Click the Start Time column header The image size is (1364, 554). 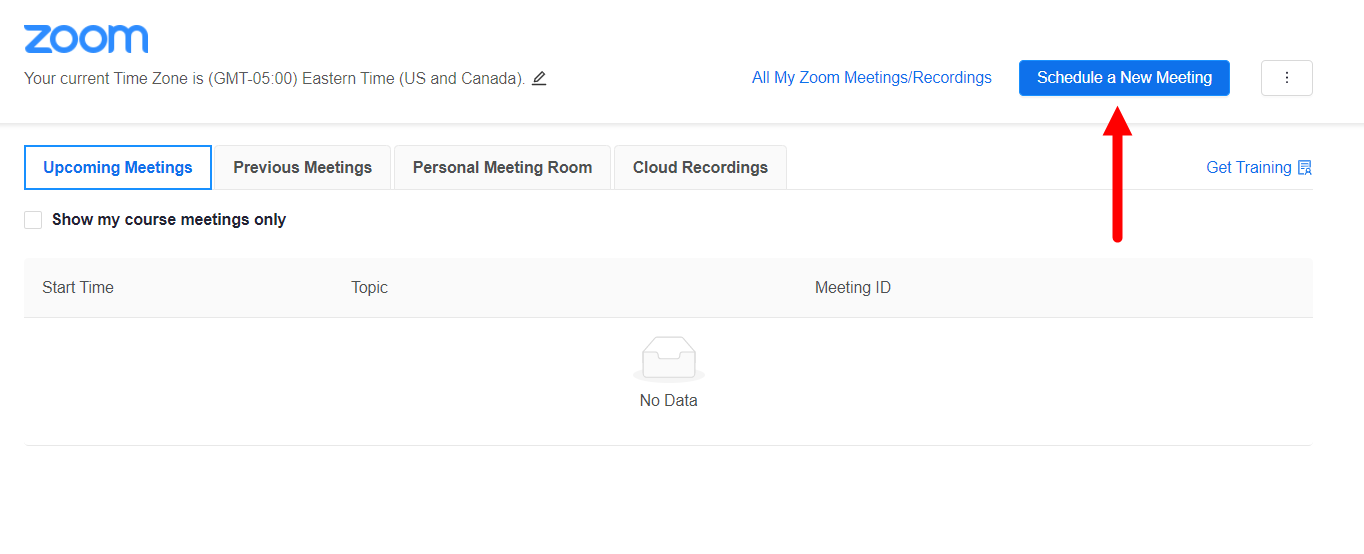(78, 287)
